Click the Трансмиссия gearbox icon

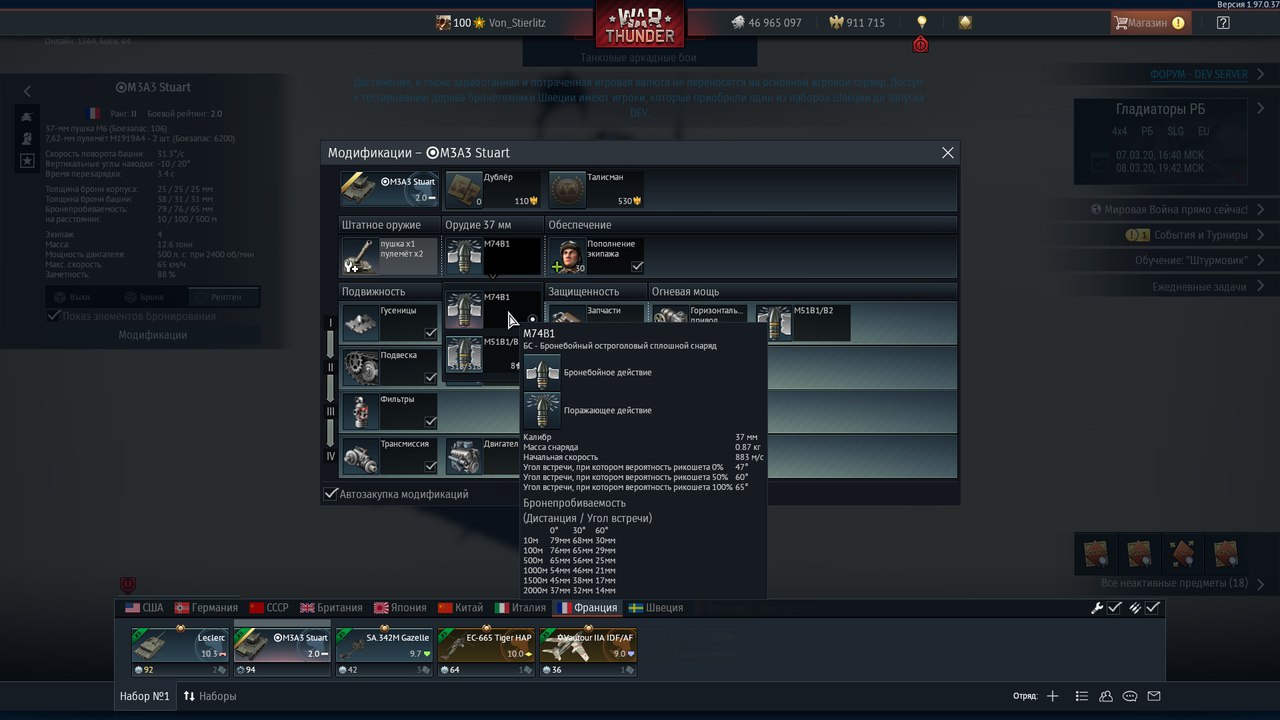point(360,456)
